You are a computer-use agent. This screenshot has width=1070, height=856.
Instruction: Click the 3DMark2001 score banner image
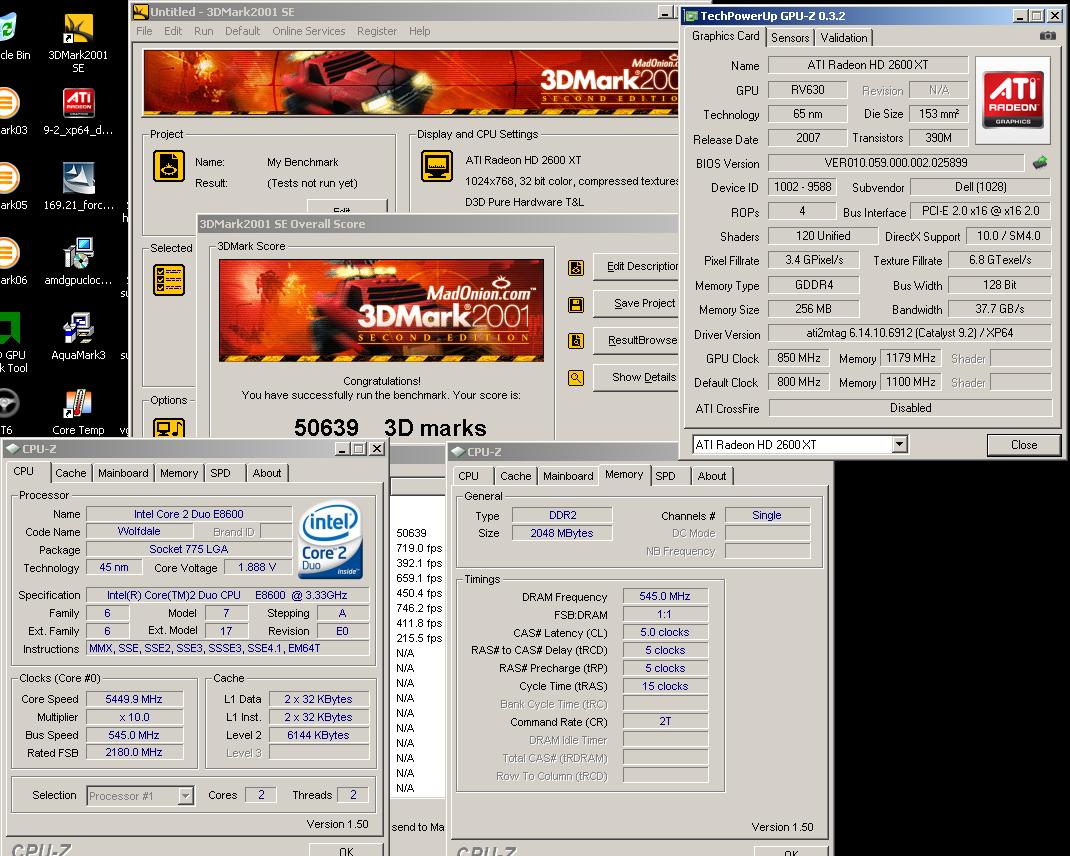(x=381, y=311)
